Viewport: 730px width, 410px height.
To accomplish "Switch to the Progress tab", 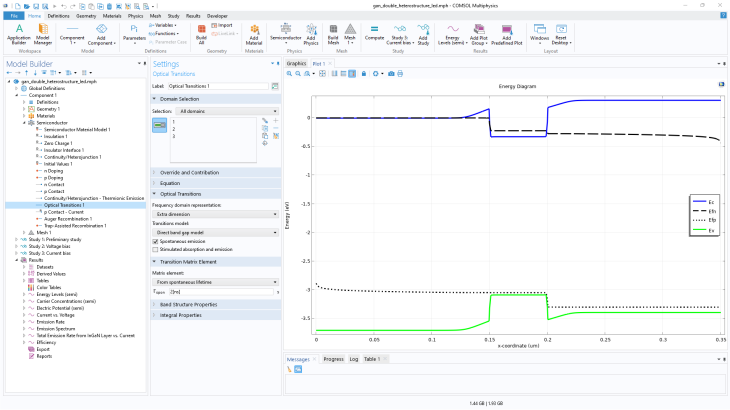I will click(x=333, y=358).
